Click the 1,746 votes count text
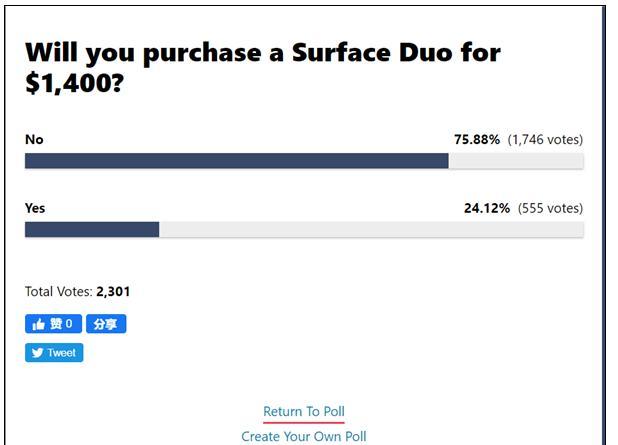 pyautogui.click(x=545, y=140)
